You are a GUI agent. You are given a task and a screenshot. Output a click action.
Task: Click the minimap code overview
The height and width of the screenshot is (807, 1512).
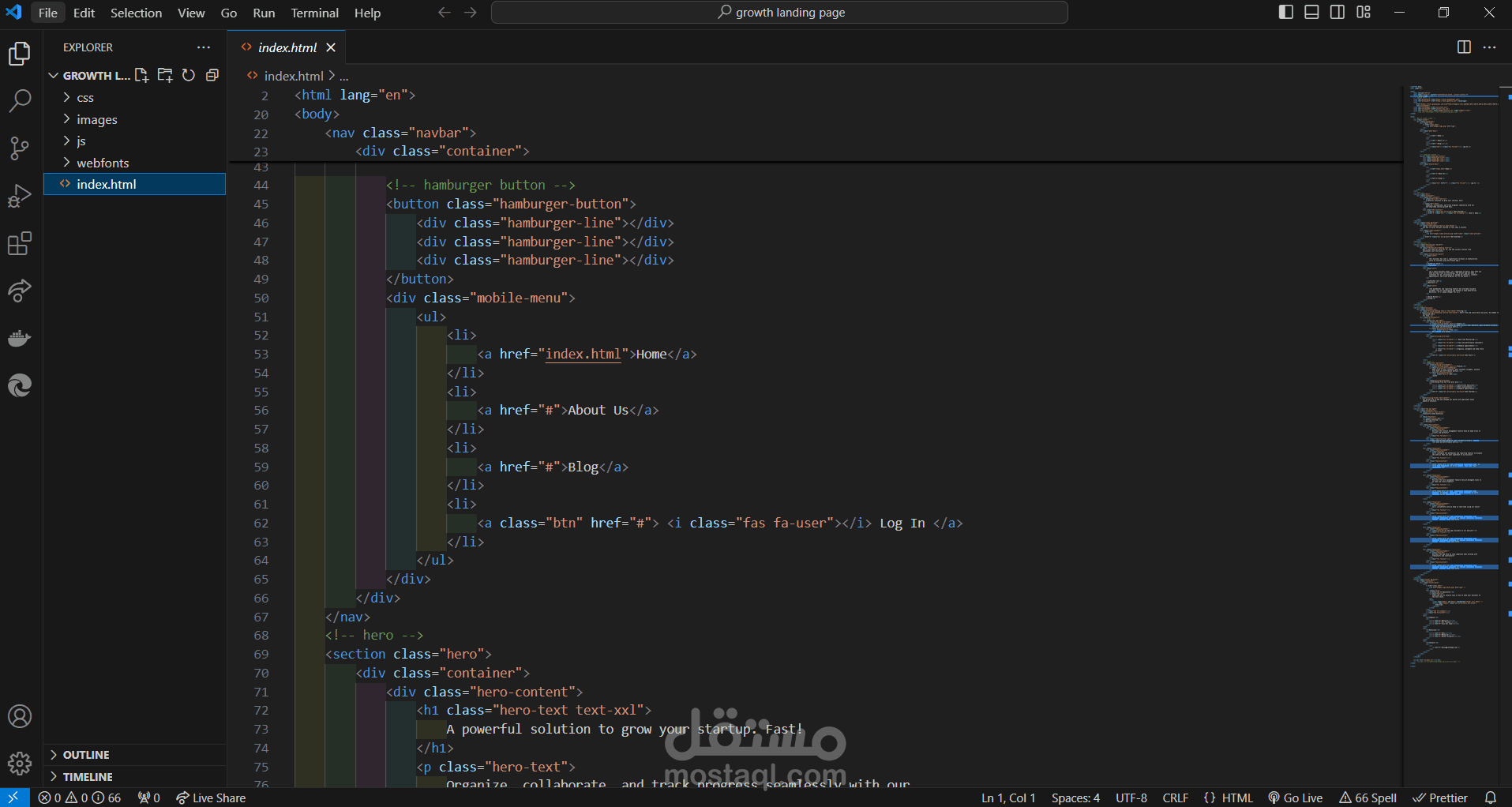pos(1453,375)
